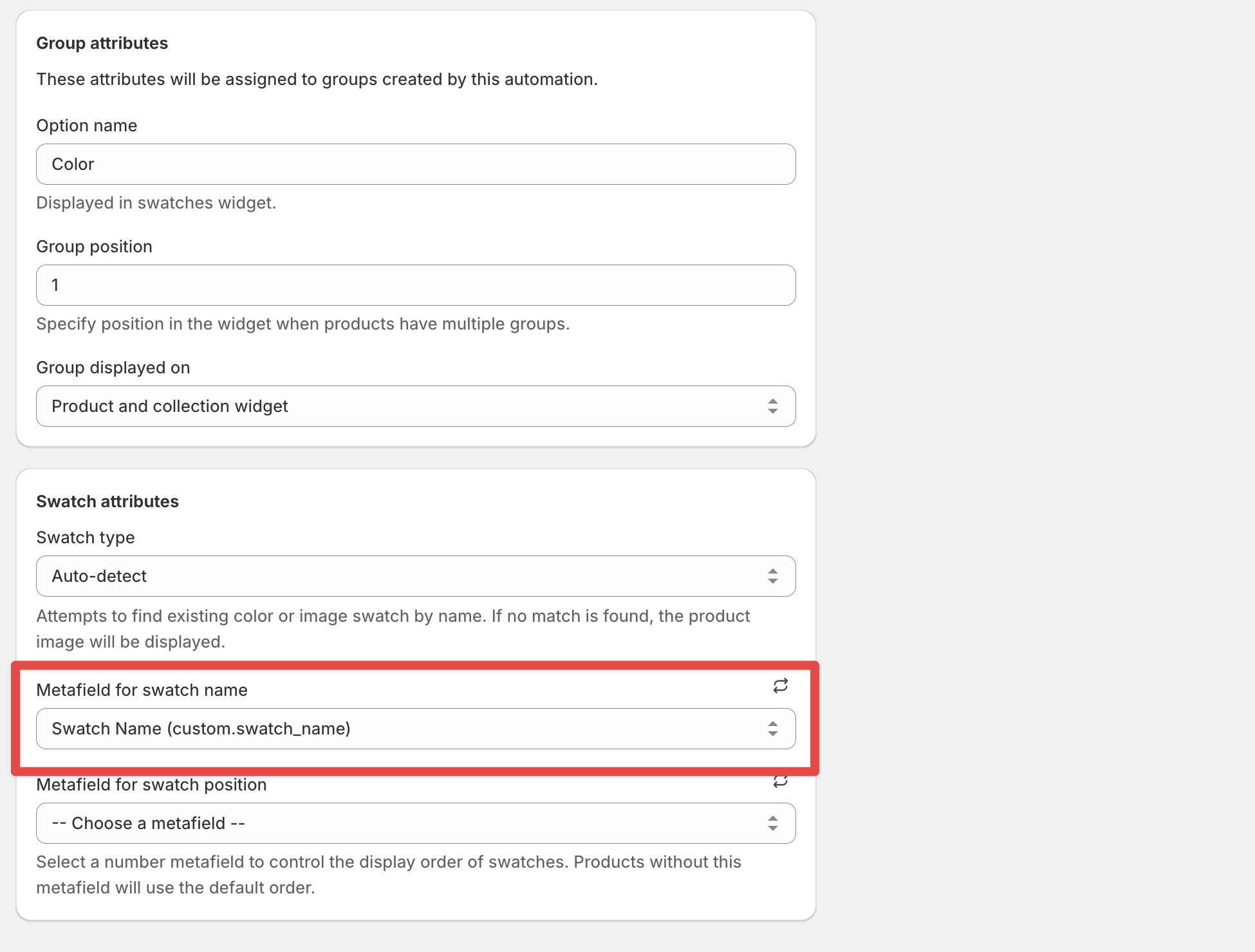This screenshot has width=1255, height=952.
Task: Click up-down arrows of swatch name metafield select
Action: (x=772, y=729)
